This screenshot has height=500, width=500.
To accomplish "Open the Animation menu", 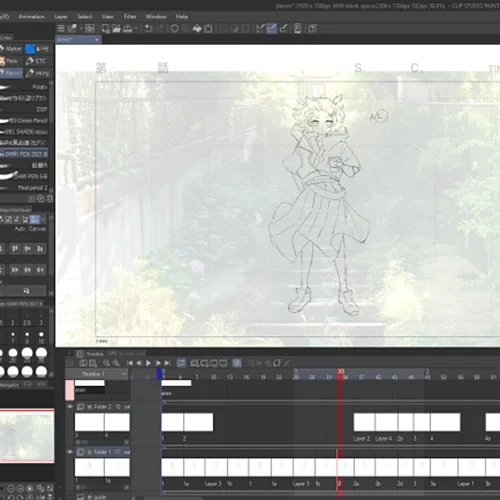I will coord(31,16).
